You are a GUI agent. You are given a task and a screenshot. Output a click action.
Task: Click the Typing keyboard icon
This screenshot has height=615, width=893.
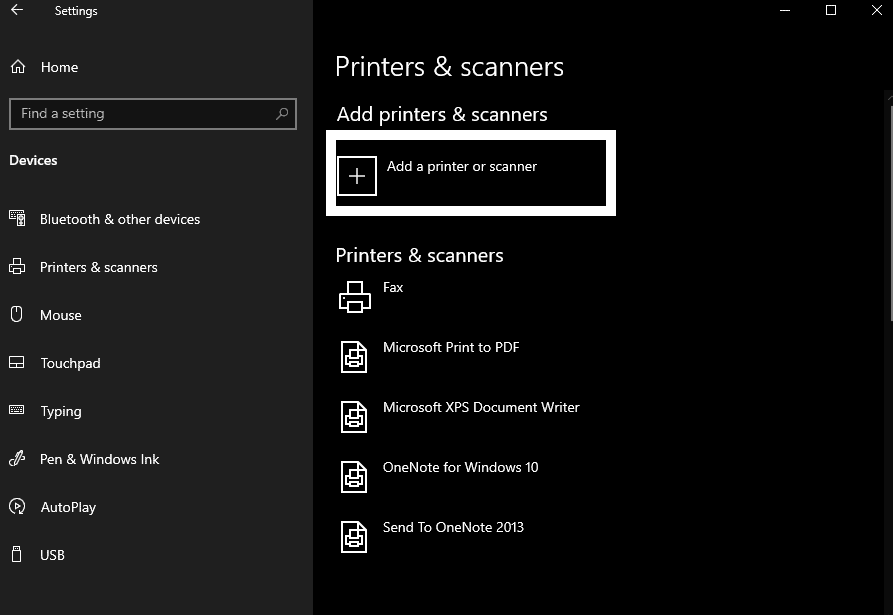17,409
